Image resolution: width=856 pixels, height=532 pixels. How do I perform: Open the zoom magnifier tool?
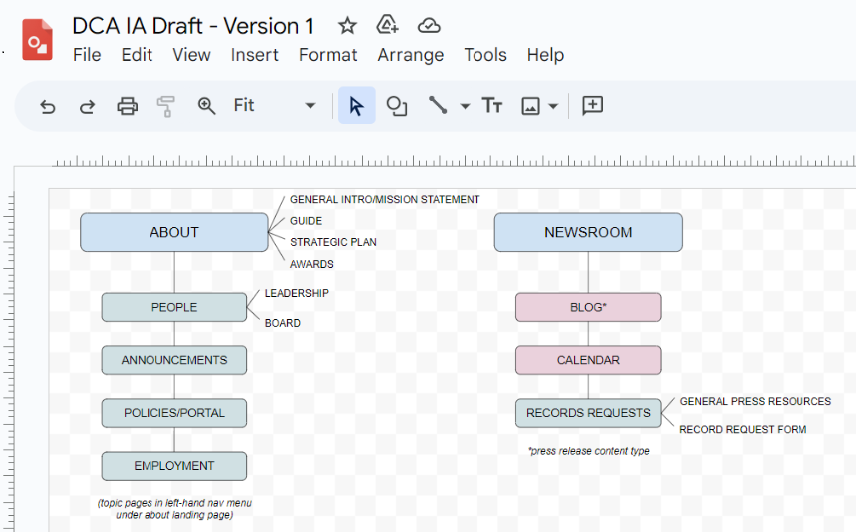206,106
